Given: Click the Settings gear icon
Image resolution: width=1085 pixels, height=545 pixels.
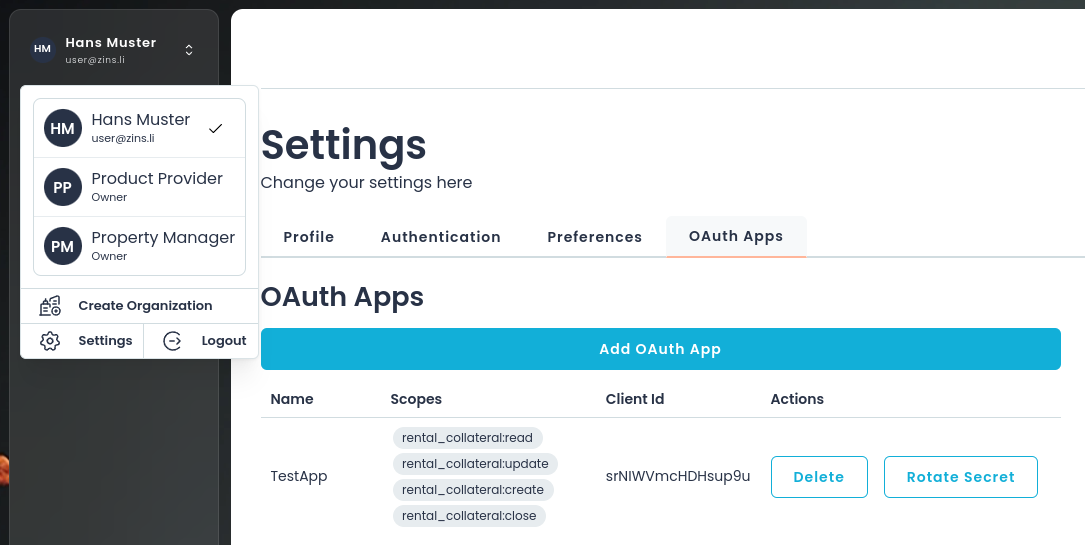Looking at the screenshot, I should click(x=50, y=341).
